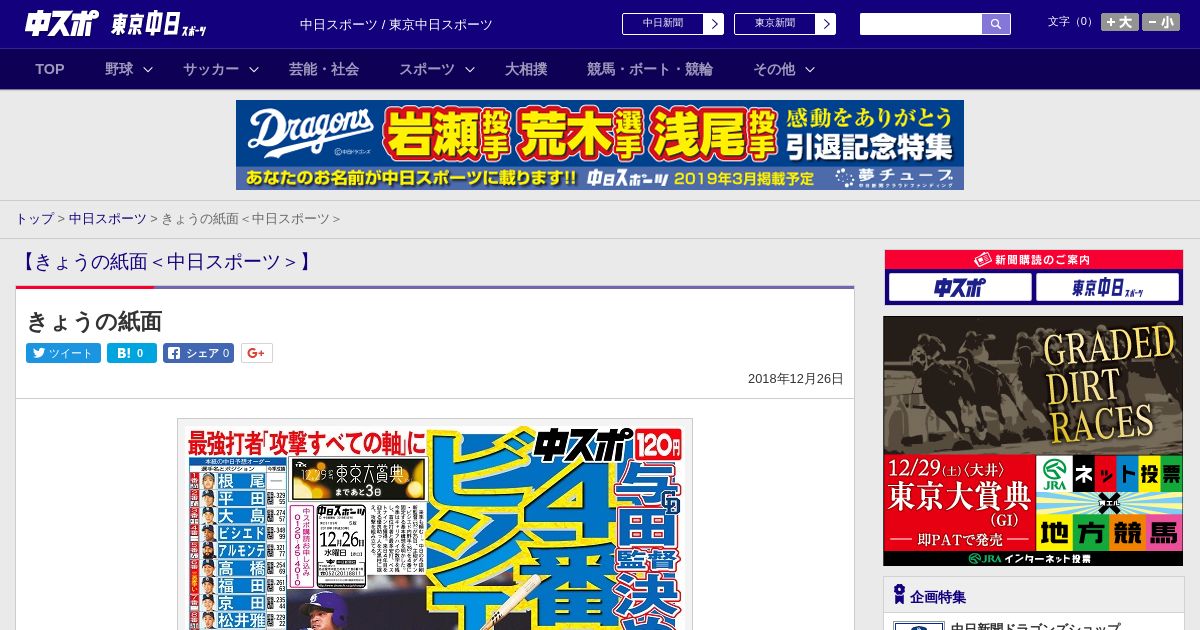Click the きょうの紙面 article heading
This screenshot has height=630, width=1200.
coord(94,321)
